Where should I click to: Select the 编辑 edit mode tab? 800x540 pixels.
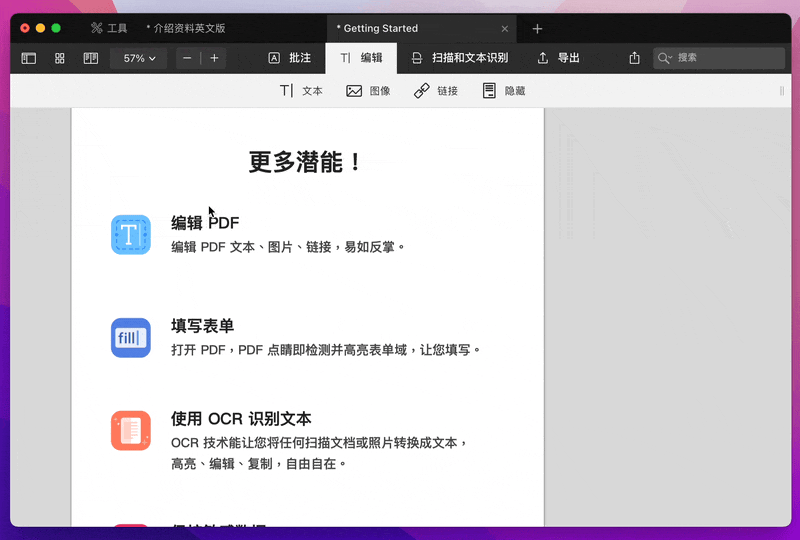[x=361, y=59]
